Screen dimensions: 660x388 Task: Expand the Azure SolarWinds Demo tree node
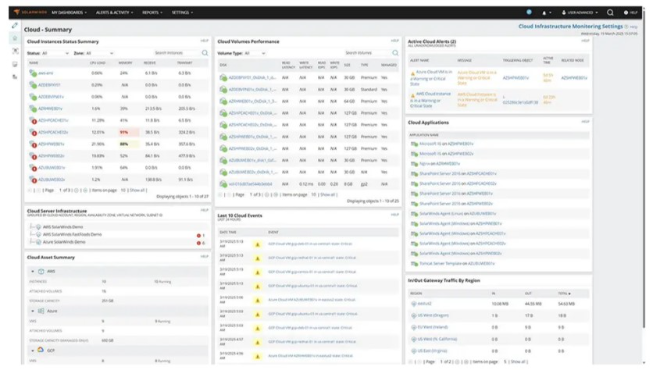coord(32,242)
